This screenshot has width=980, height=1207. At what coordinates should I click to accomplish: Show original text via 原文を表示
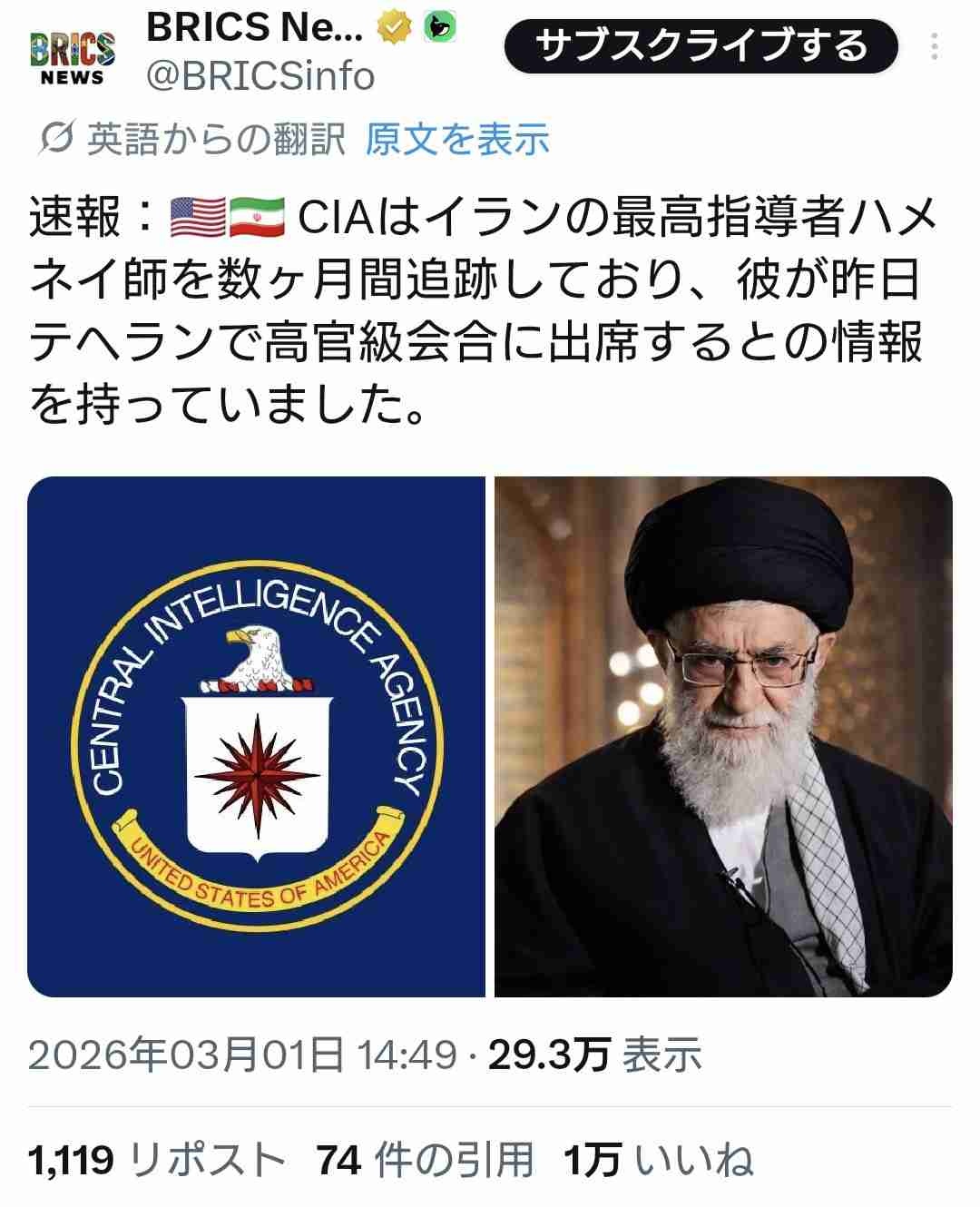(457, 140)
